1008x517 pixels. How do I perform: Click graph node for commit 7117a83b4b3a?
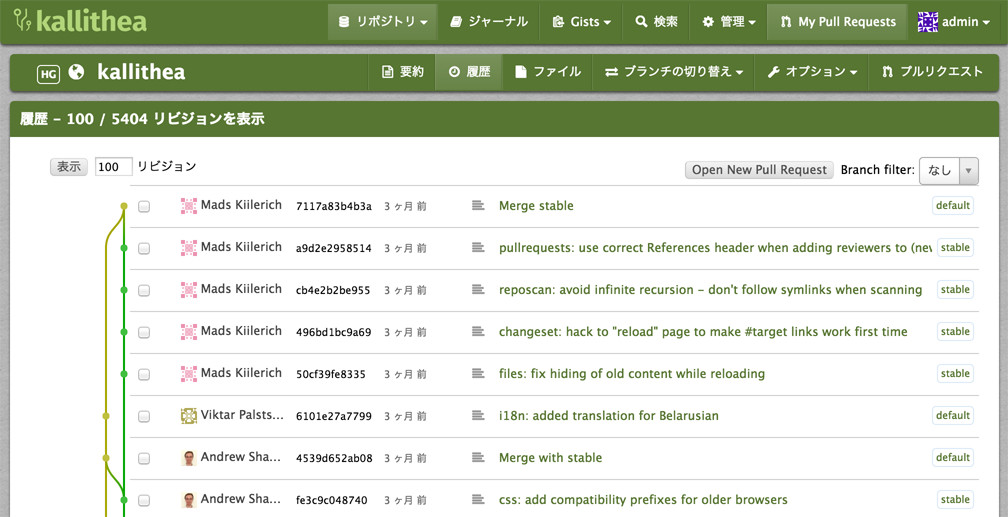pyautogui.click(x=124, y=206)
